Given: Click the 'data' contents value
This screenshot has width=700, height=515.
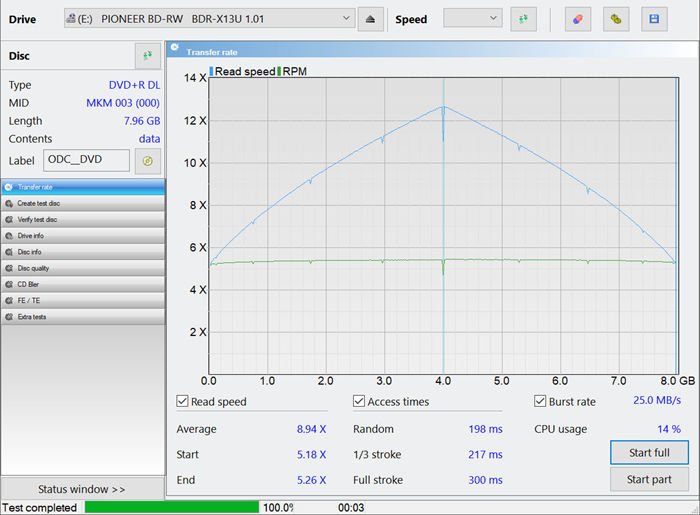Looking at the screenshot, I should [150, 139].
